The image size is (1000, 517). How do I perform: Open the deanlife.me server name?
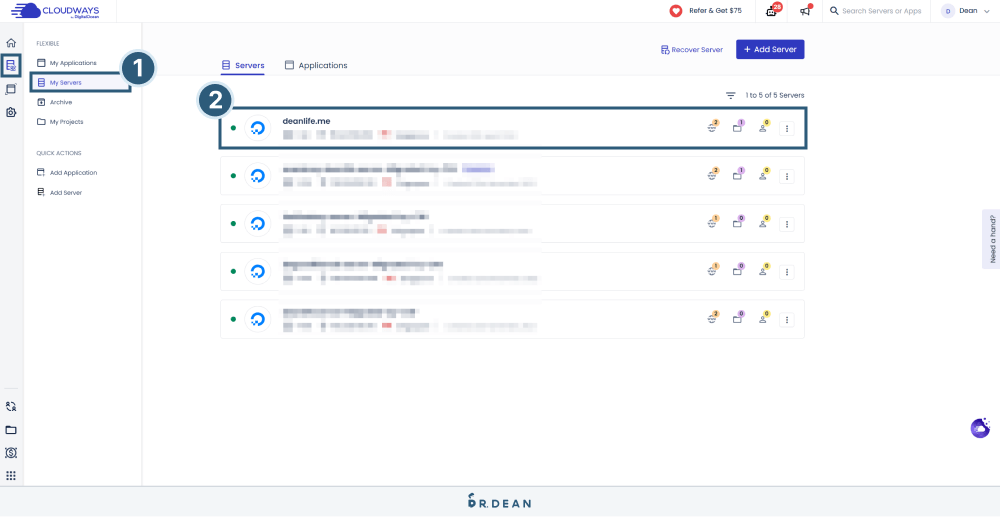tap(306, 121)
